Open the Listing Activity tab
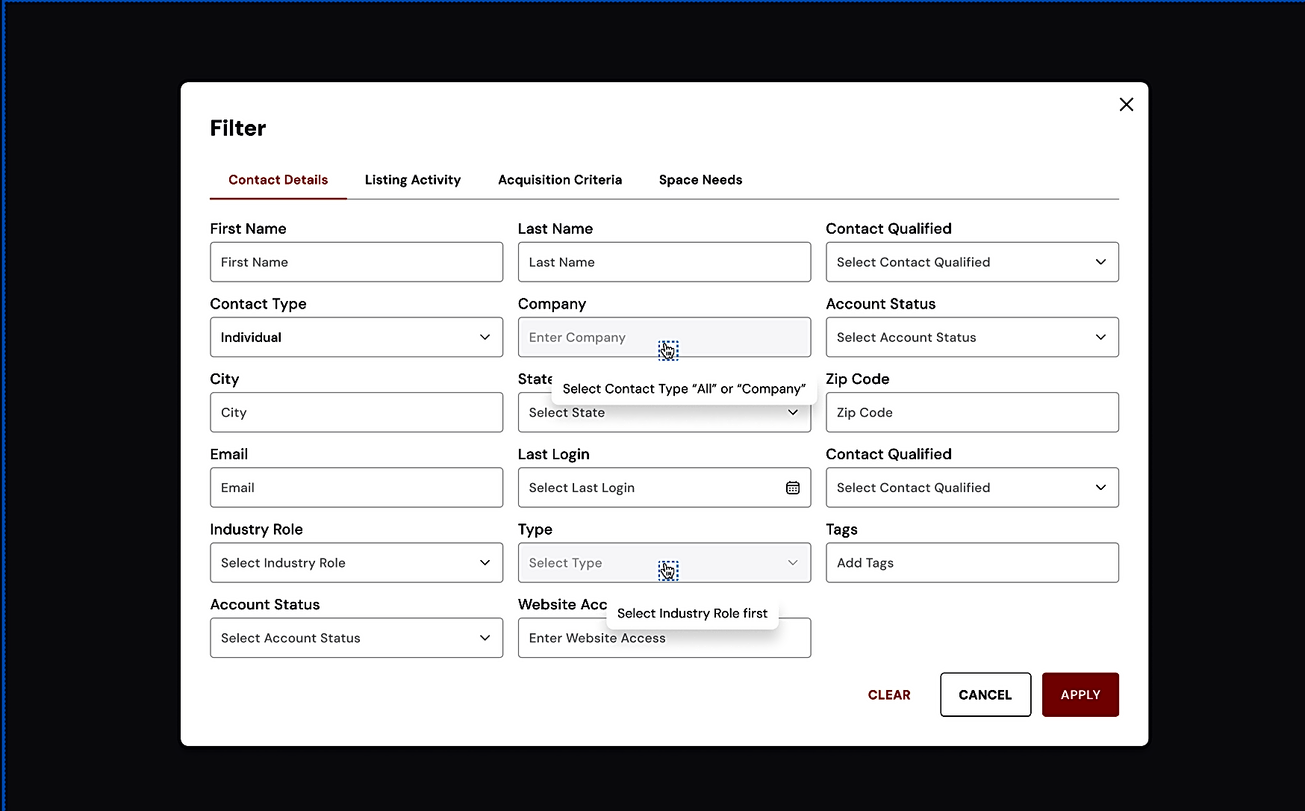 click(413, 180)
